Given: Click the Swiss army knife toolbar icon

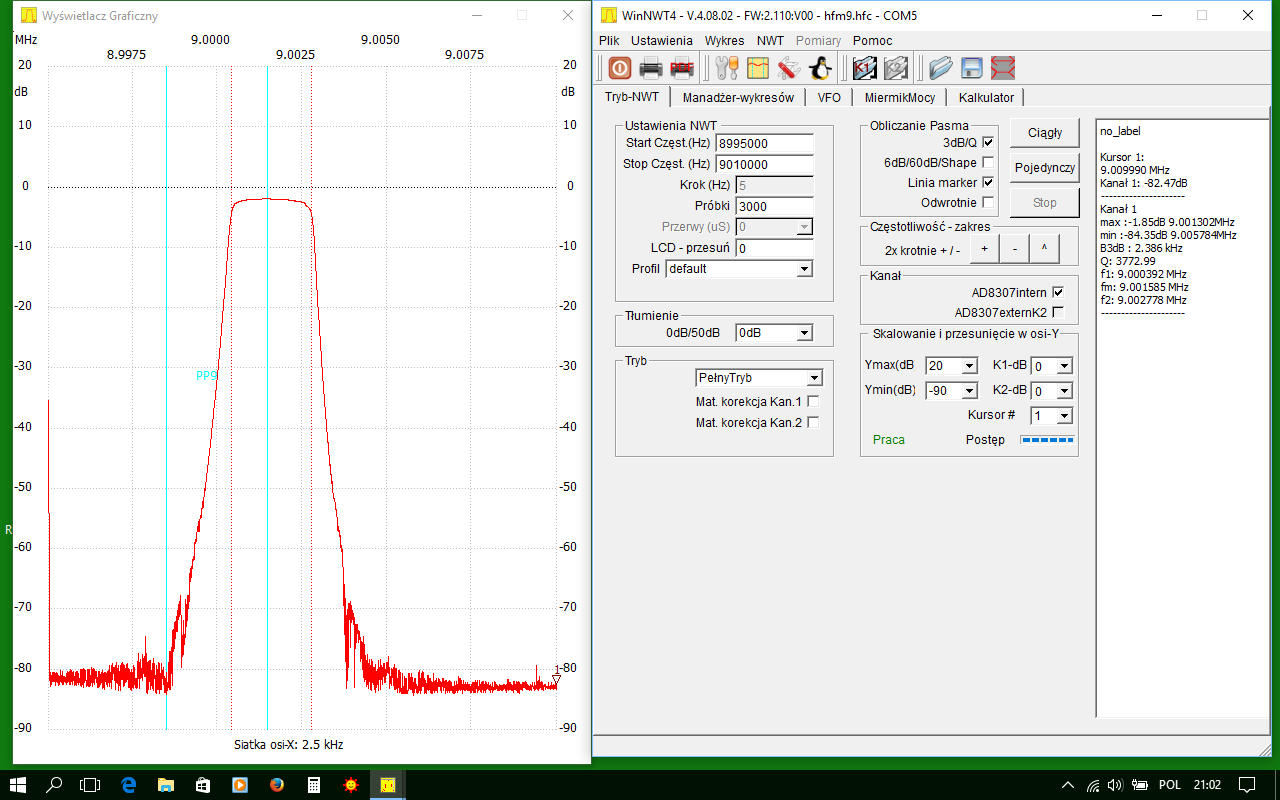Looking at the screenshot, I should pos(789,68).
